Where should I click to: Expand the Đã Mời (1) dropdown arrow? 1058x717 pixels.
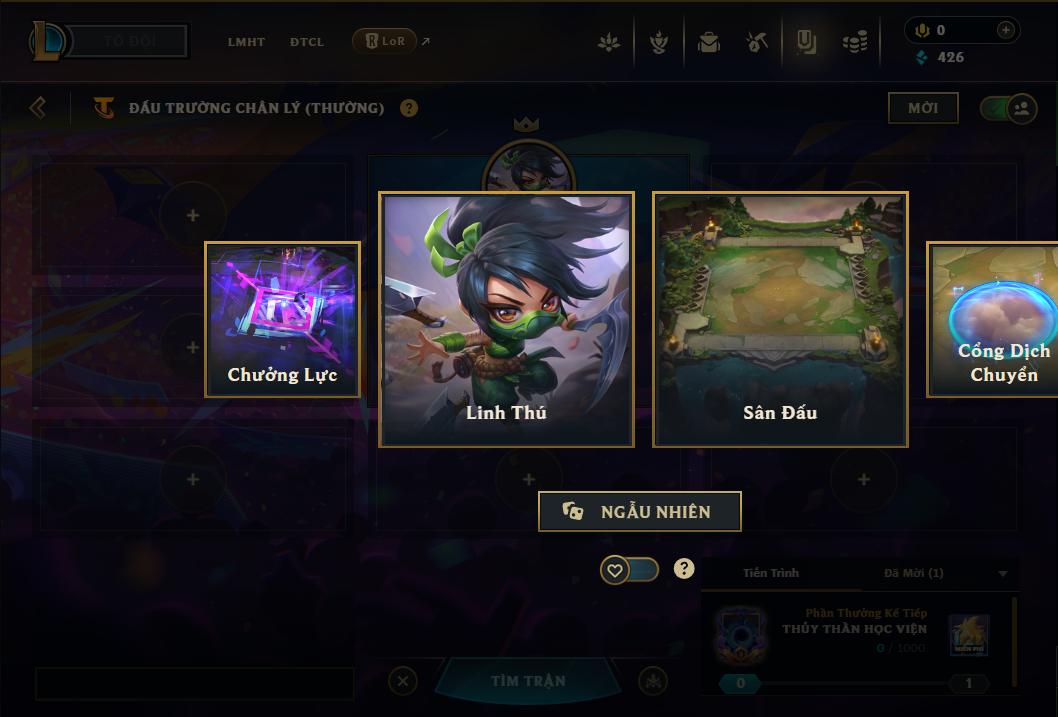tap(1003, 573)
